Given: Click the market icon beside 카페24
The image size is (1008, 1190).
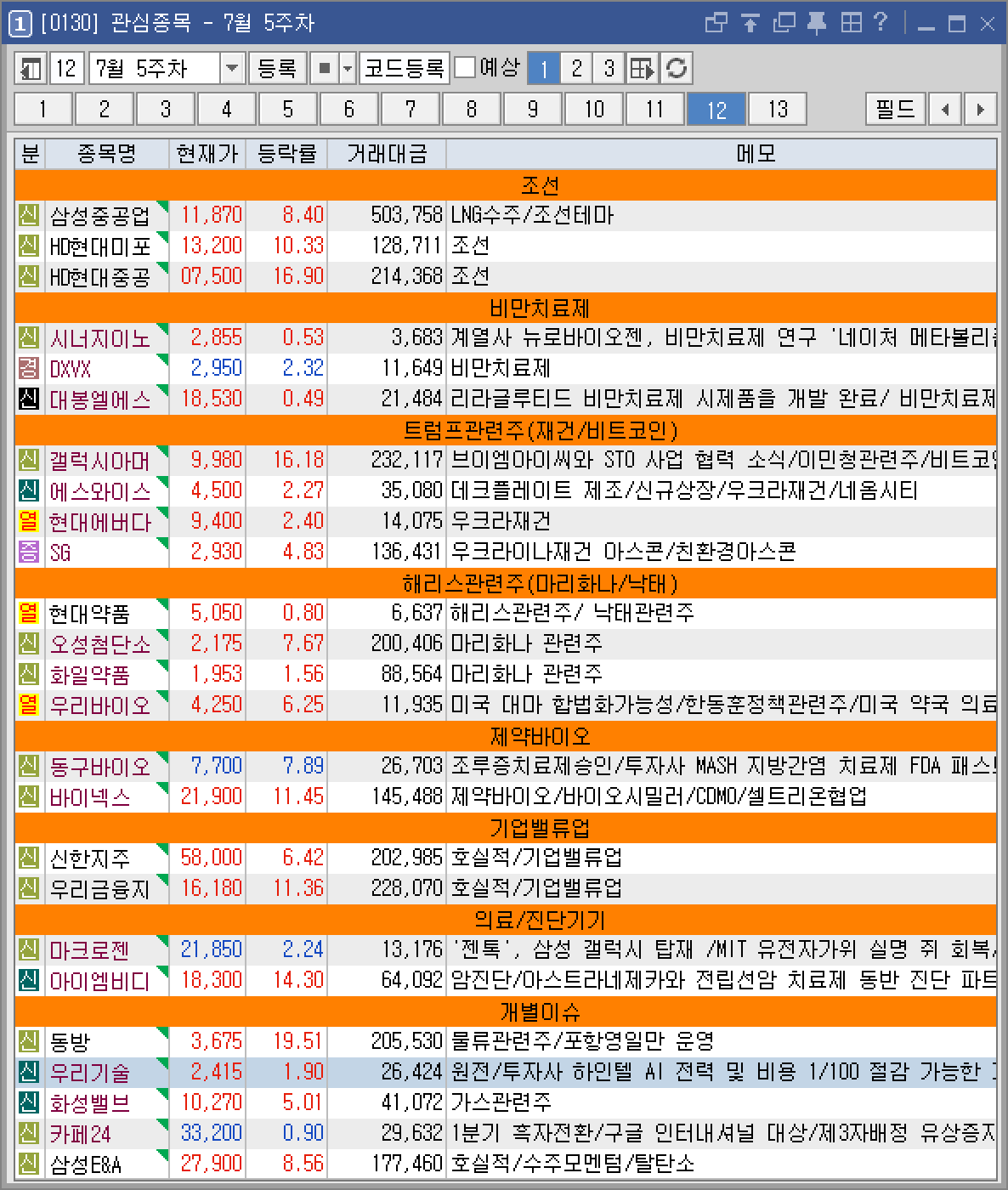Looking at the screenshot, I should 29,1134.
